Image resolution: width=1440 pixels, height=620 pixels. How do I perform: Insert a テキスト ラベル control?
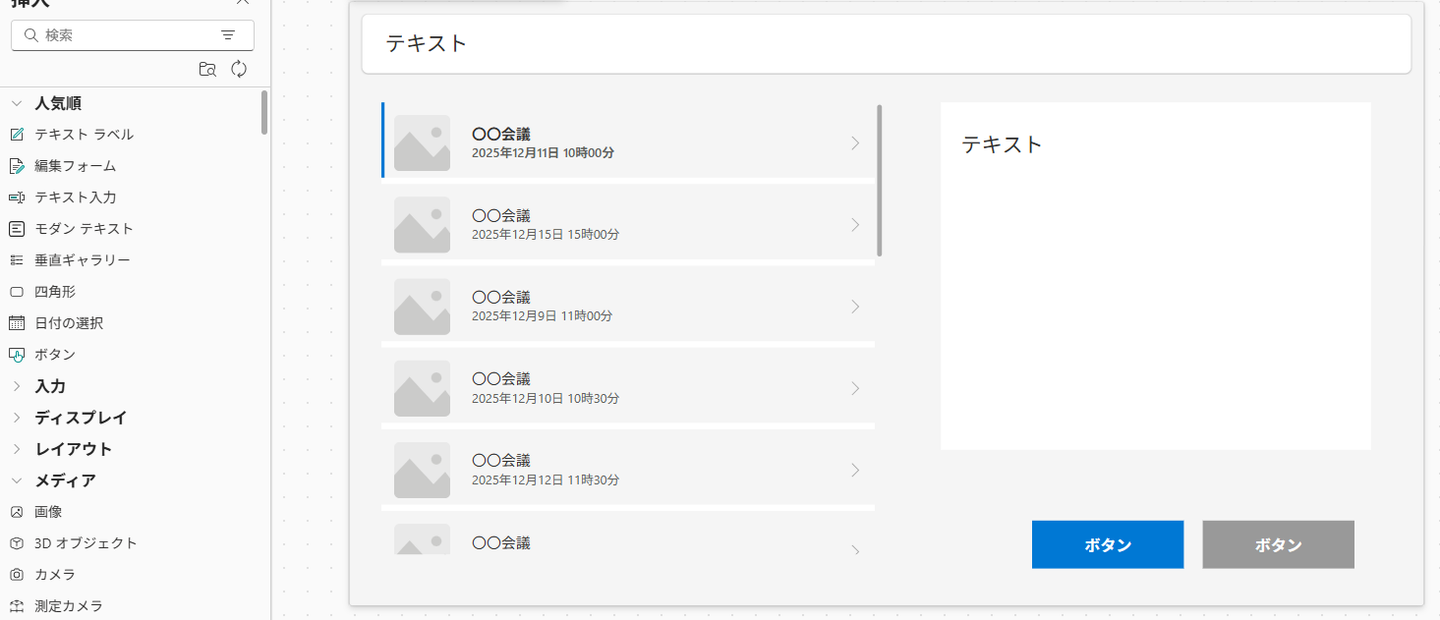pyautogui.click(x=83, y=134)
